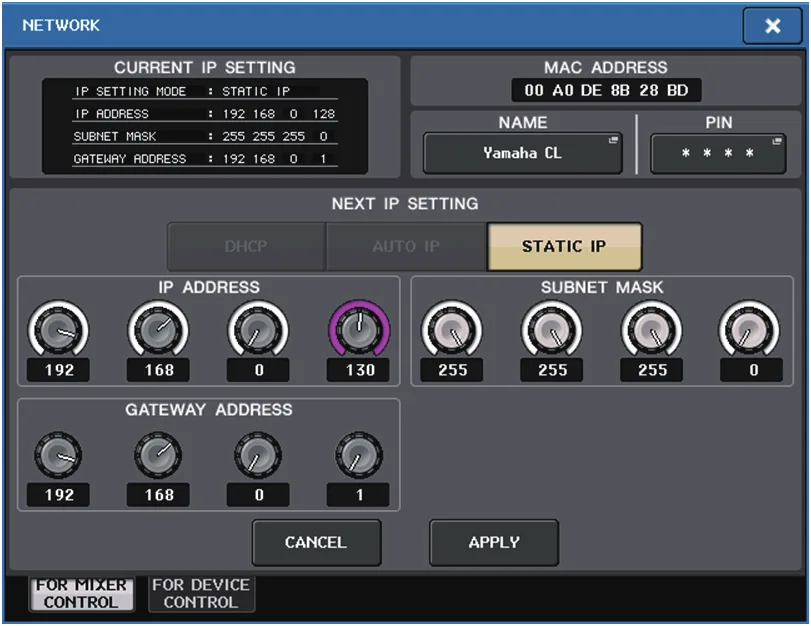Viewport: 811px width, 626px height.
Task: Select GATEWAY ADDRESS knob above value 192
Action: click(x=58, y=455)
